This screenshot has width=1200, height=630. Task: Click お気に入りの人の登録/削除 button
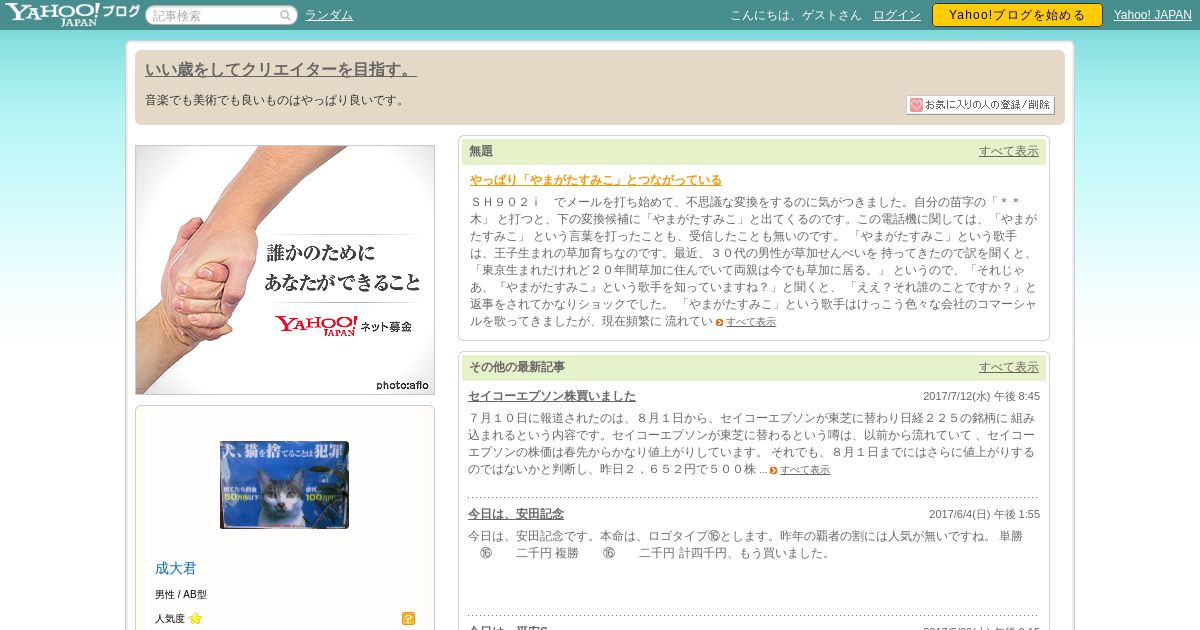[980, 104]
